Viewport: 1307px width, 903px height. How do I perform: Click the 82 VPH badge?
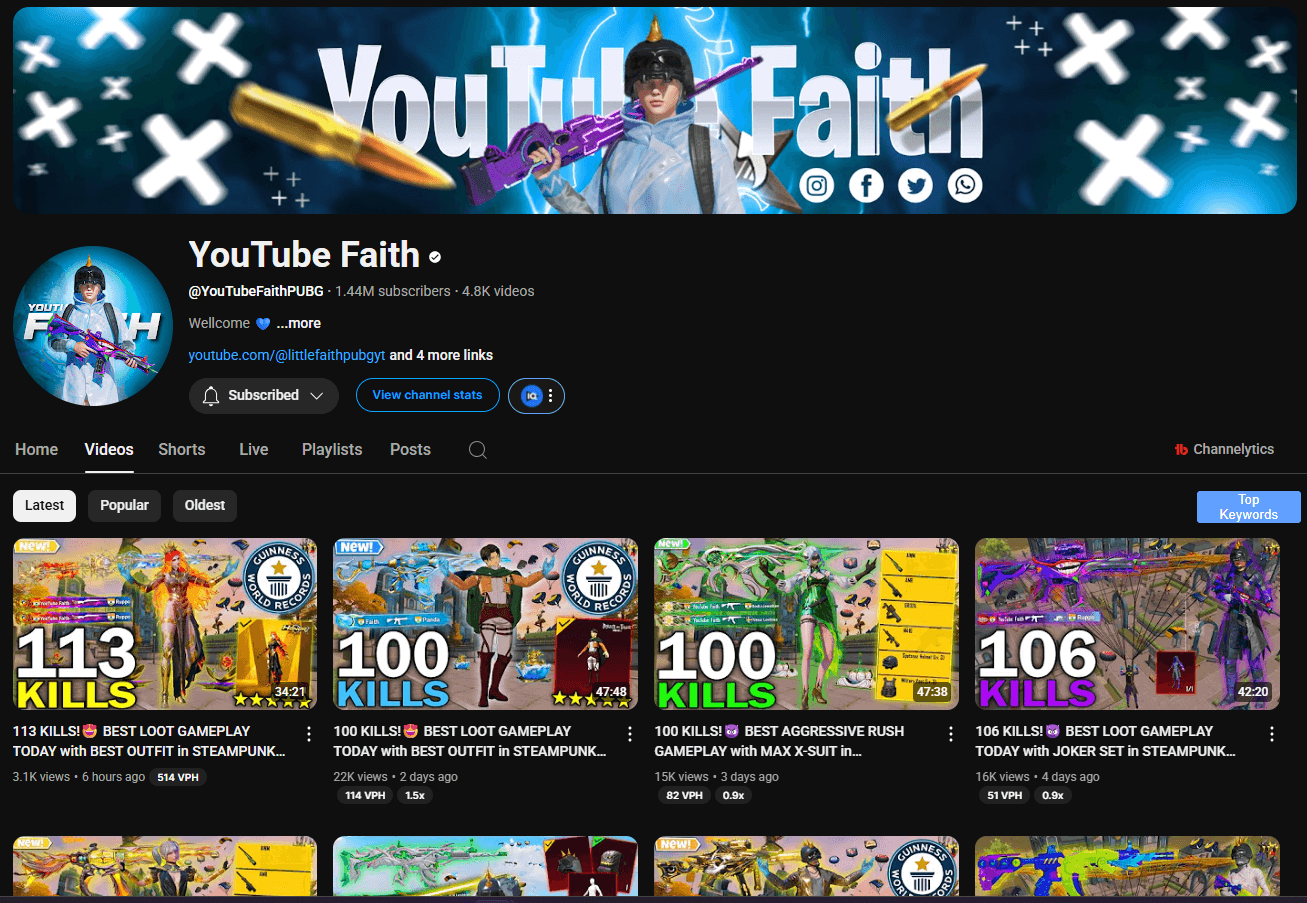pos(684,796)
